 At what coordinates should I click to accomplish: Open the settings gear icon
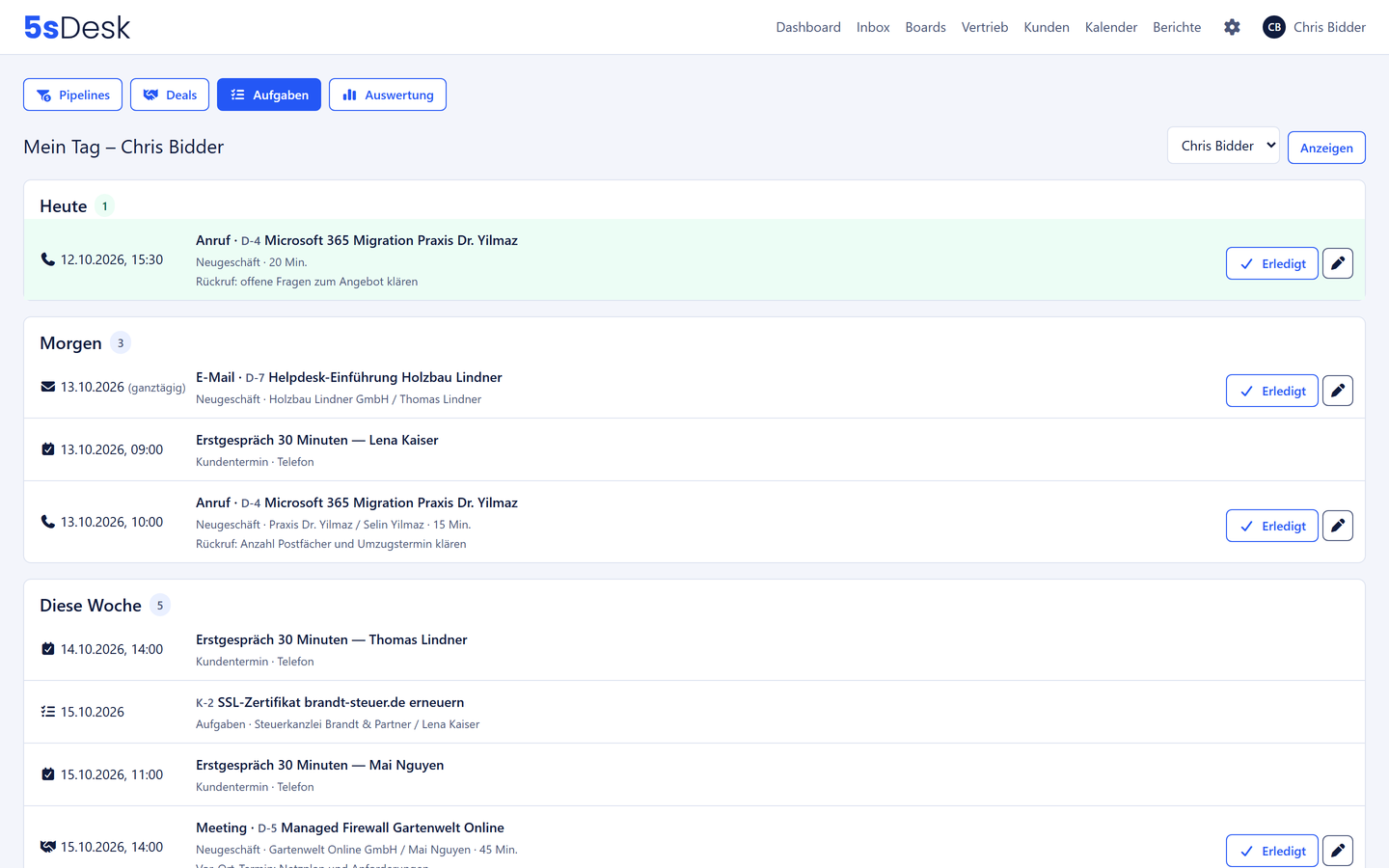tap(1232, 27)
